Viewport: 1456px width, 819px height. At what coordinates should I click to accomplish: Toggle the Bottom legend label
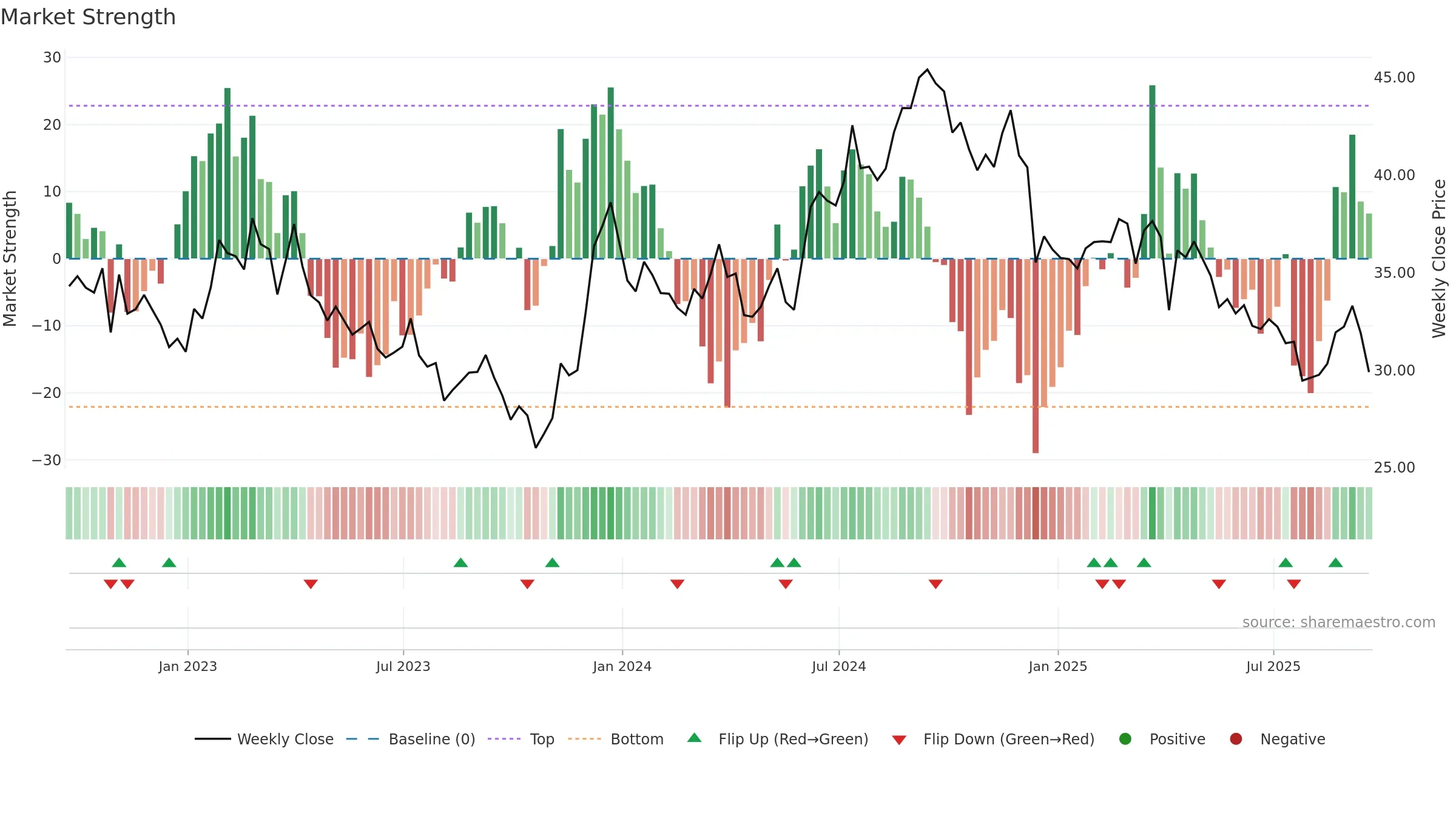pyautogui.click(x=637, y=739)
